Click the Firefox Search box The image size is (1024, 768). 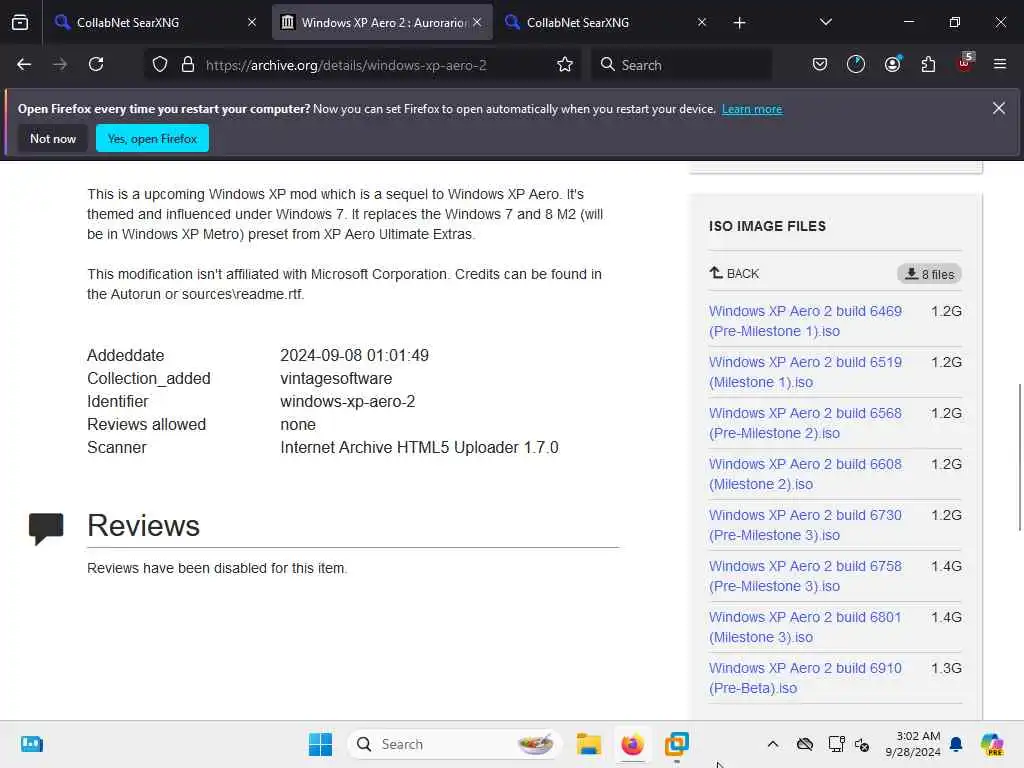(x=681, y=65)
